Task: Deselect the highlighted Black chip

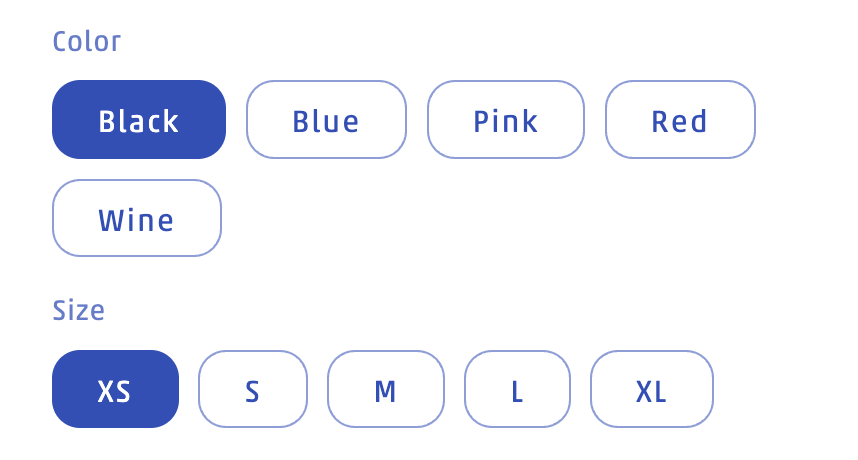Action: tap(139, 120)
